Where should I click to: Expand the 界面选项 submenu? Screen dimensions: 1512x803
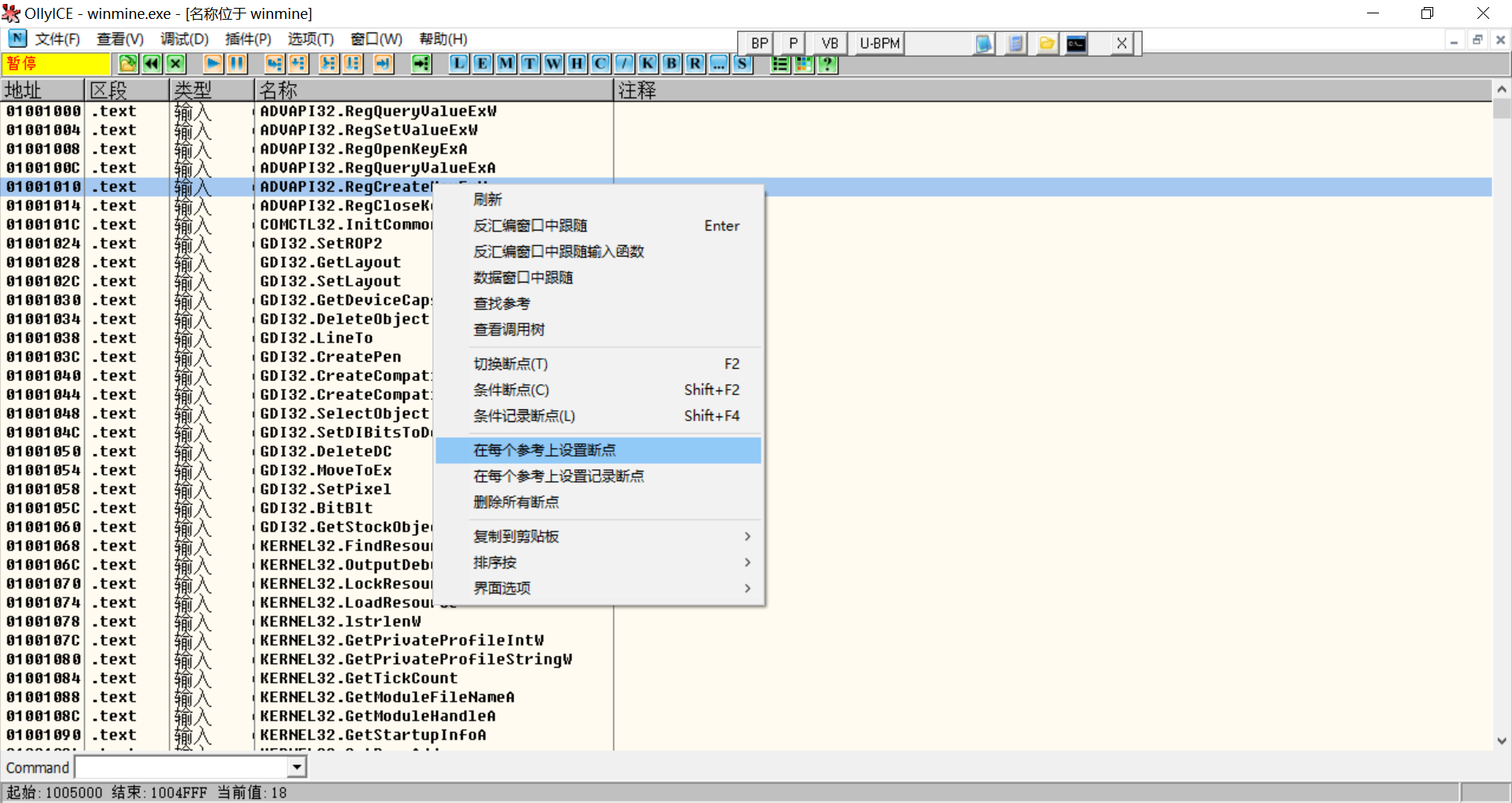click(x=599, y=588)
